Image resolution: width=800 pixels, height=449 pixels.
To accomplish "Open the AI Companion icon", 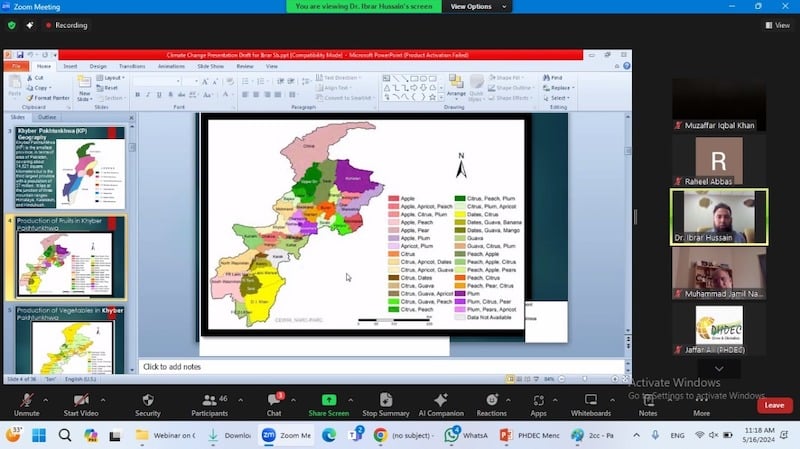I will [x=439, y=399].
